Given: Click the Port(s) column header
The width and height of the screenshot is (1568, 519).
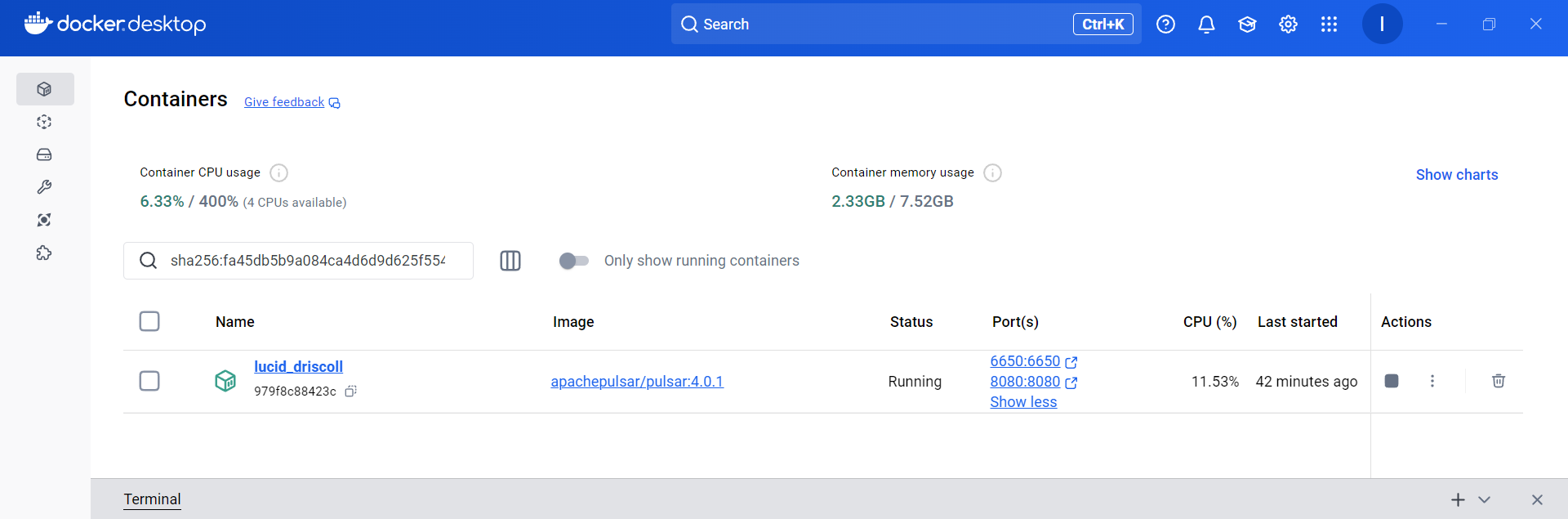Looking at the screenshot, I should (1015, 322).
